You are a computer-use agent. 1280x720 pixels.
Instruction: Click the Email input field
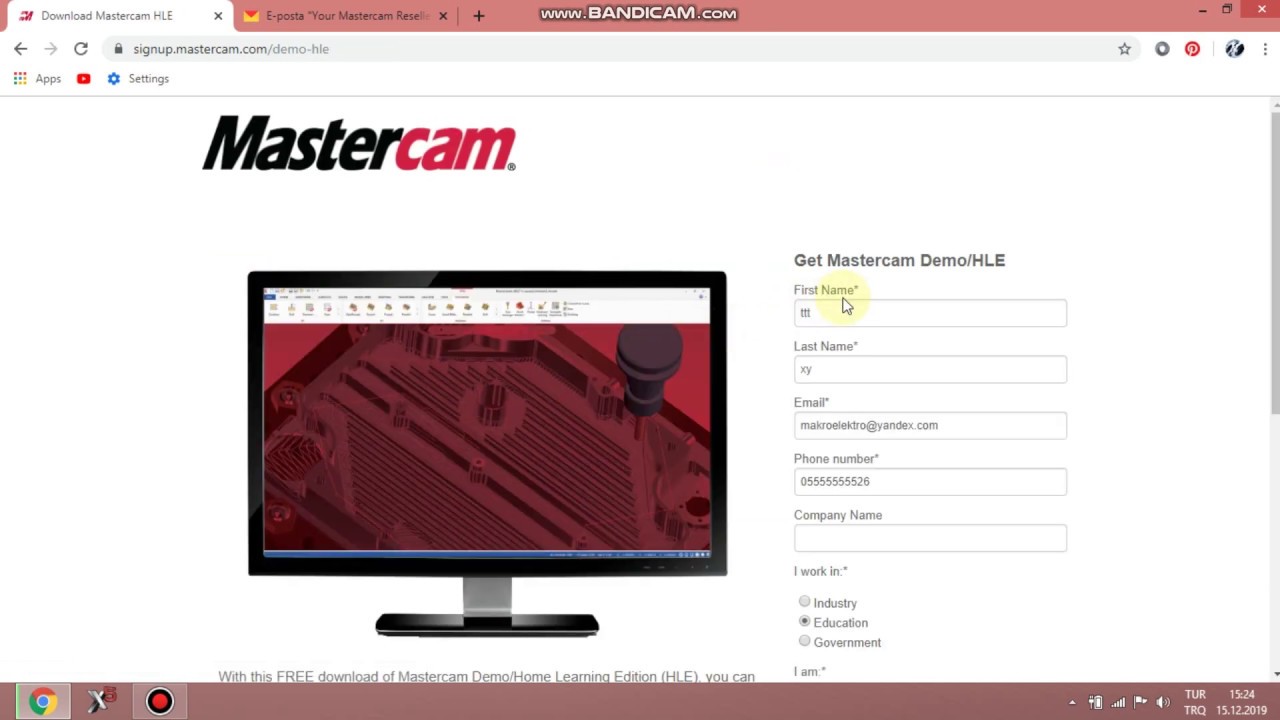[x=930, y=425]
